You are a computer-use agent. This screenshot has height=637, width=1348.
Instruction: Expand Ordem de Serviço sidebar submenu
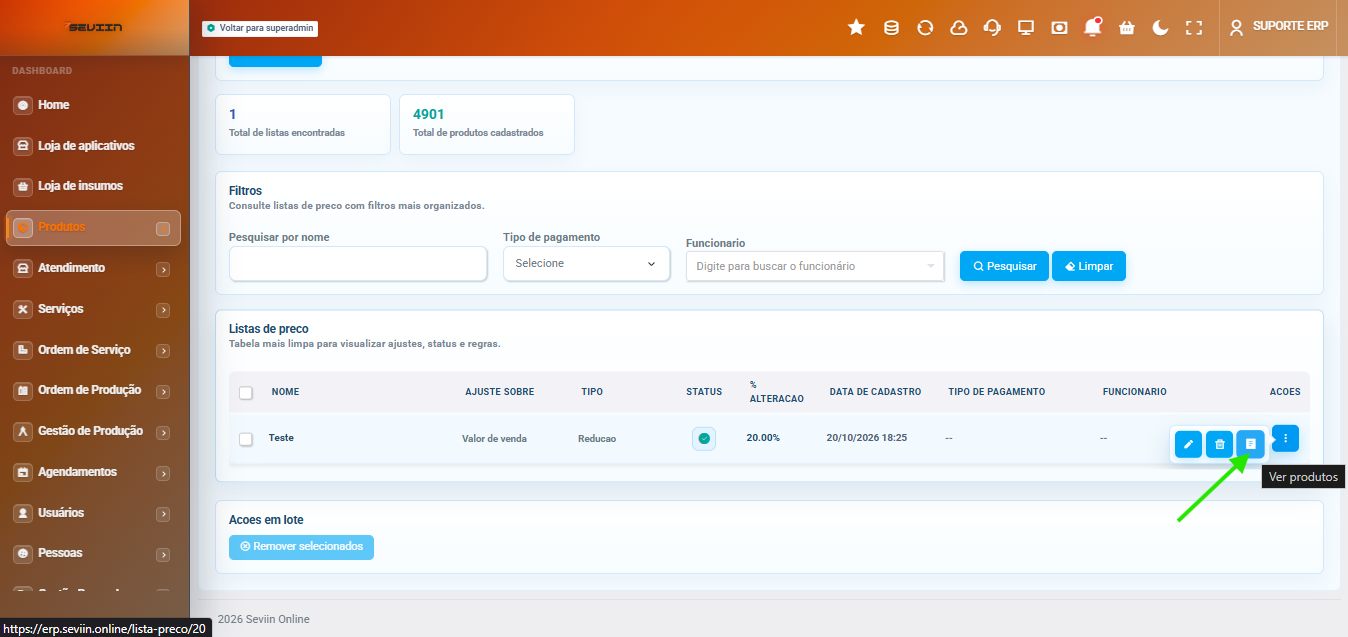163,351
